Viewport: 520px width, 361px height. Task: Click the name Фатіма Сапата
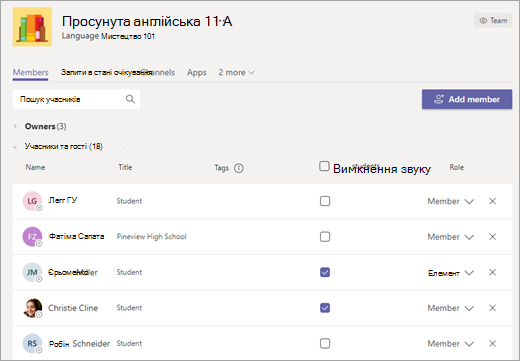tap(76, 236)
